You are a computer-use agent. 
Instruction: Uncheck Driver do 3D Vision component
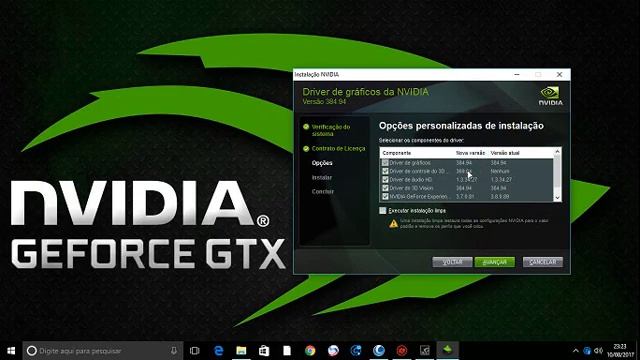click(385, 188)
